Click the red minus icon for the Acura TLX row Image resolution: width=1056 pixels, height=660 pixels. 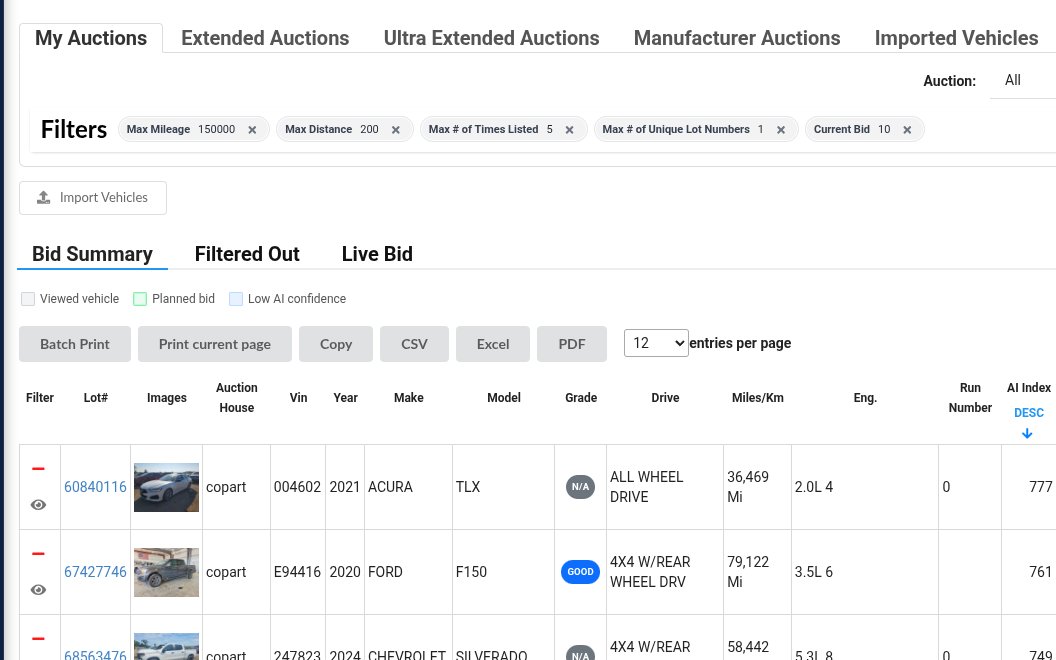38,469
